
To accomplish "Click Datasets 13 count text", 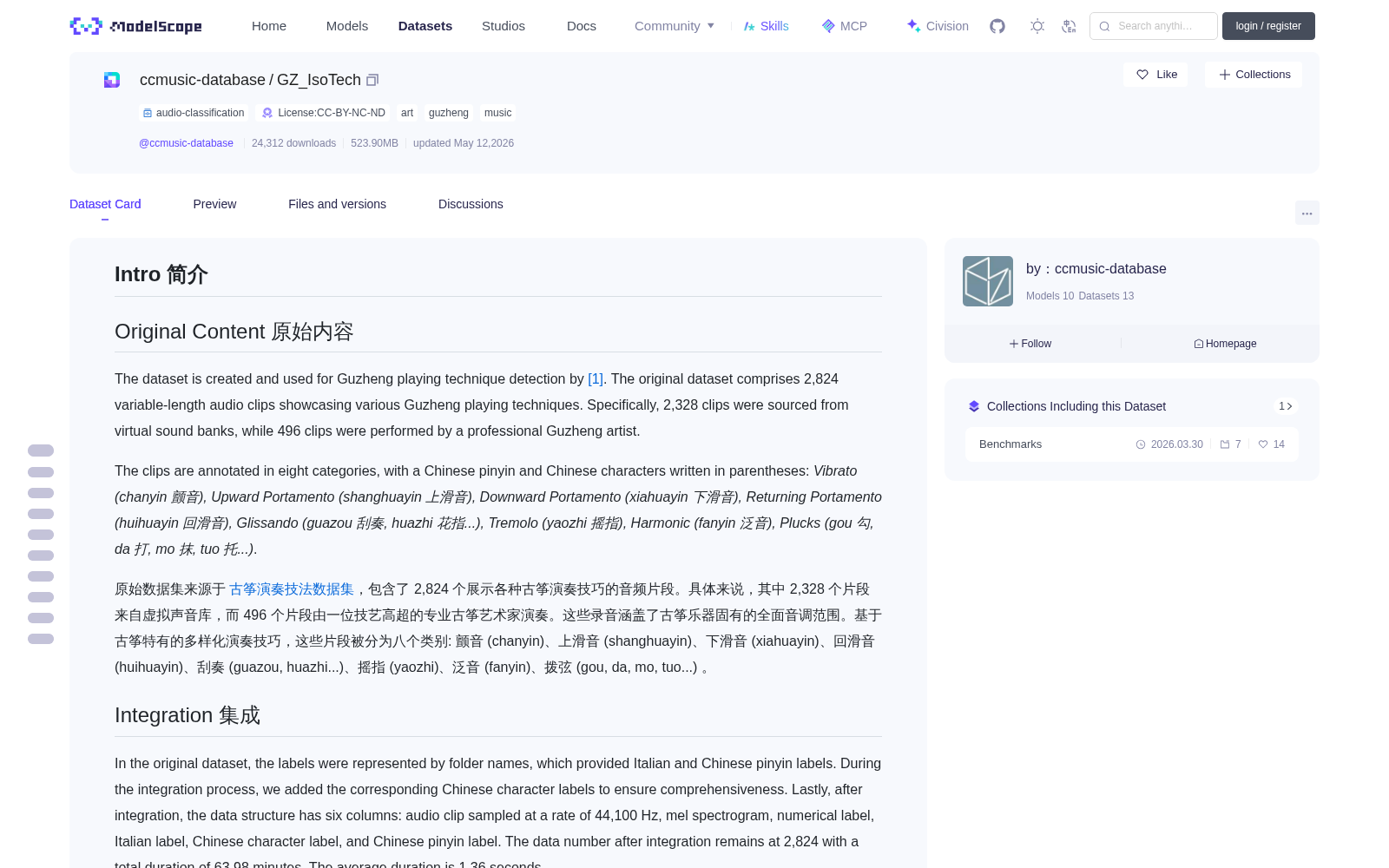I will [x=1106, y=296].
